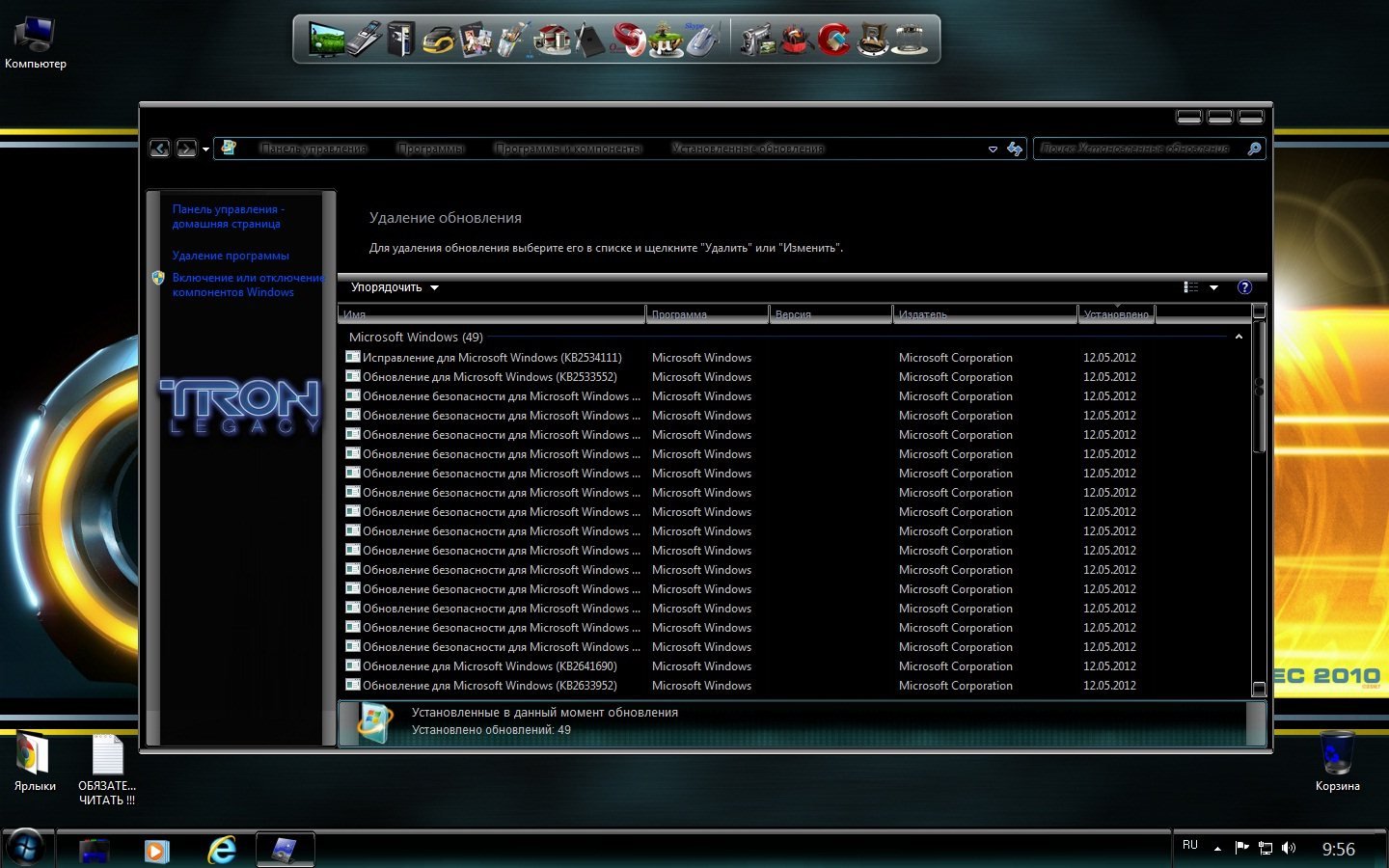Switch to the control panel taskbar button

pyautogui.click(x=286, y=850)
